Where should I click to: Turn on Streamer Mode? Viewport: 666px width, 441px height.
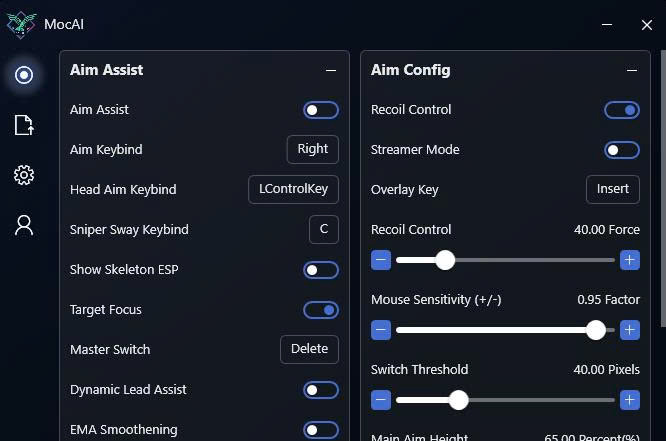(x=622, y=150)
